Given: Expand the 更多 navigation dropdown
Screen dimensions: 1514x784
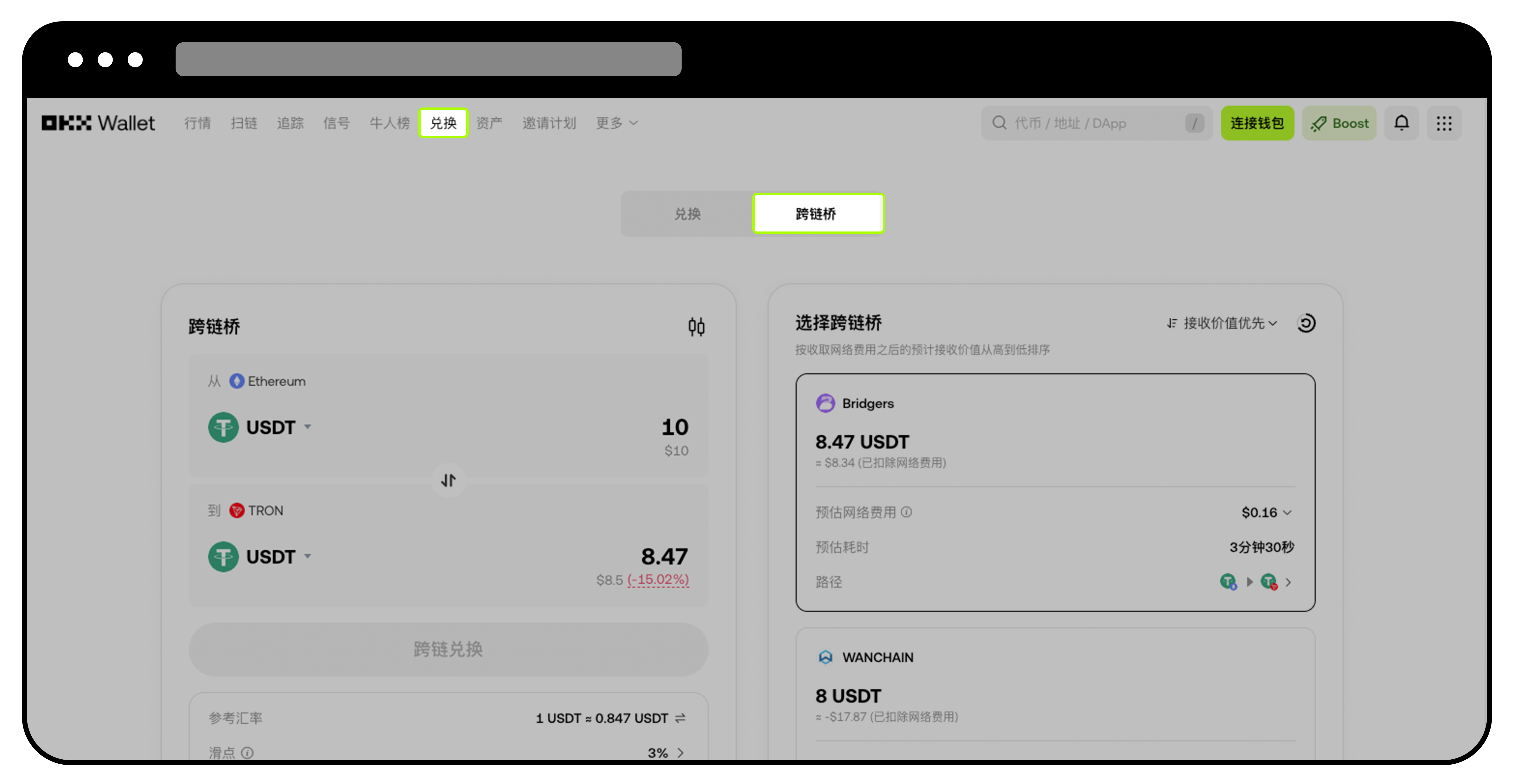Looking at the screenshot, I should 615,123.
